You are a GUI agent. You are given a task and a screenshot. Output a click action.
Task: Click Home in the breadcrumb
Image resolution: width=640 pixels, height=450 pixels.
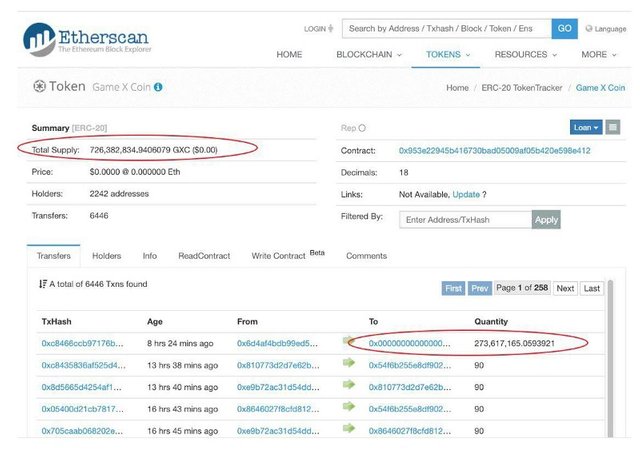(457, 88)
